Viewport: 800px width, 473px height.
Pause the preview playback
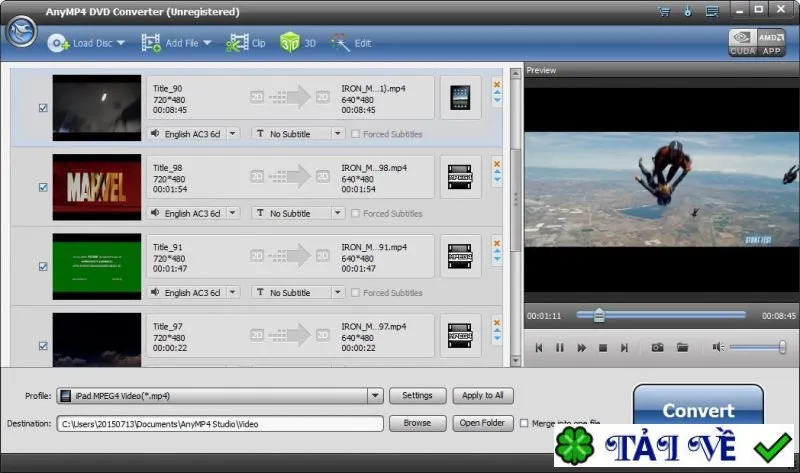pyautogui.click(x=560, y=348)
